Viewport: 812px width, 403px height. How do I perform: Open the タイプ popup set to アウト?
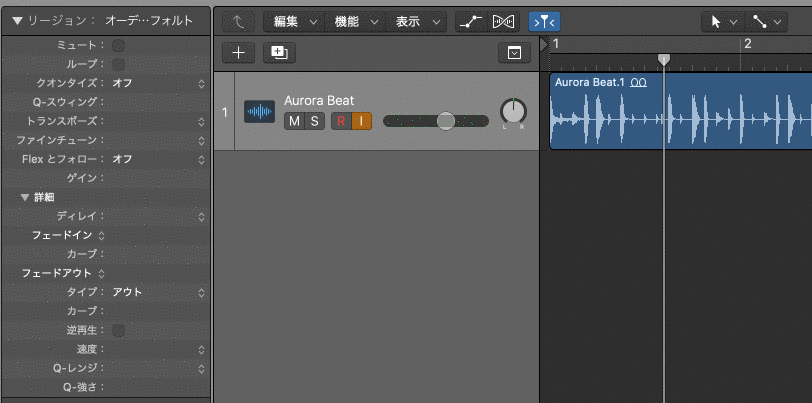tap(158, 293)
